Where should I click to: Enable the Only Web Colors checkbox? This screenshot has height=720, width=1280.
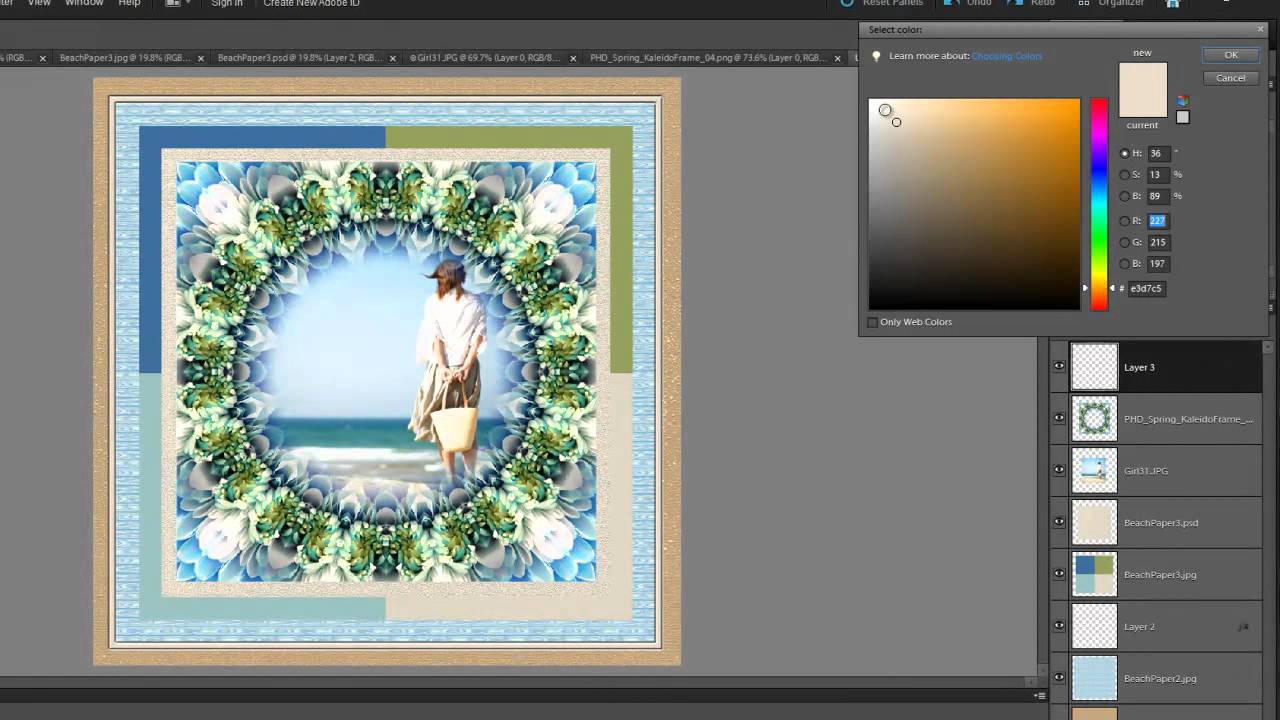click(873, 322)
